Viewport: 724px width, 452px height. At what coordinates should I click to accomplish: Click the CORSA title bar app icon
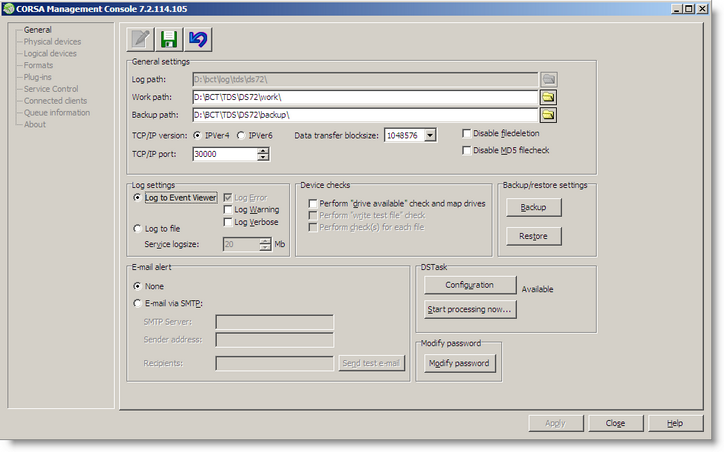(8, 8)
